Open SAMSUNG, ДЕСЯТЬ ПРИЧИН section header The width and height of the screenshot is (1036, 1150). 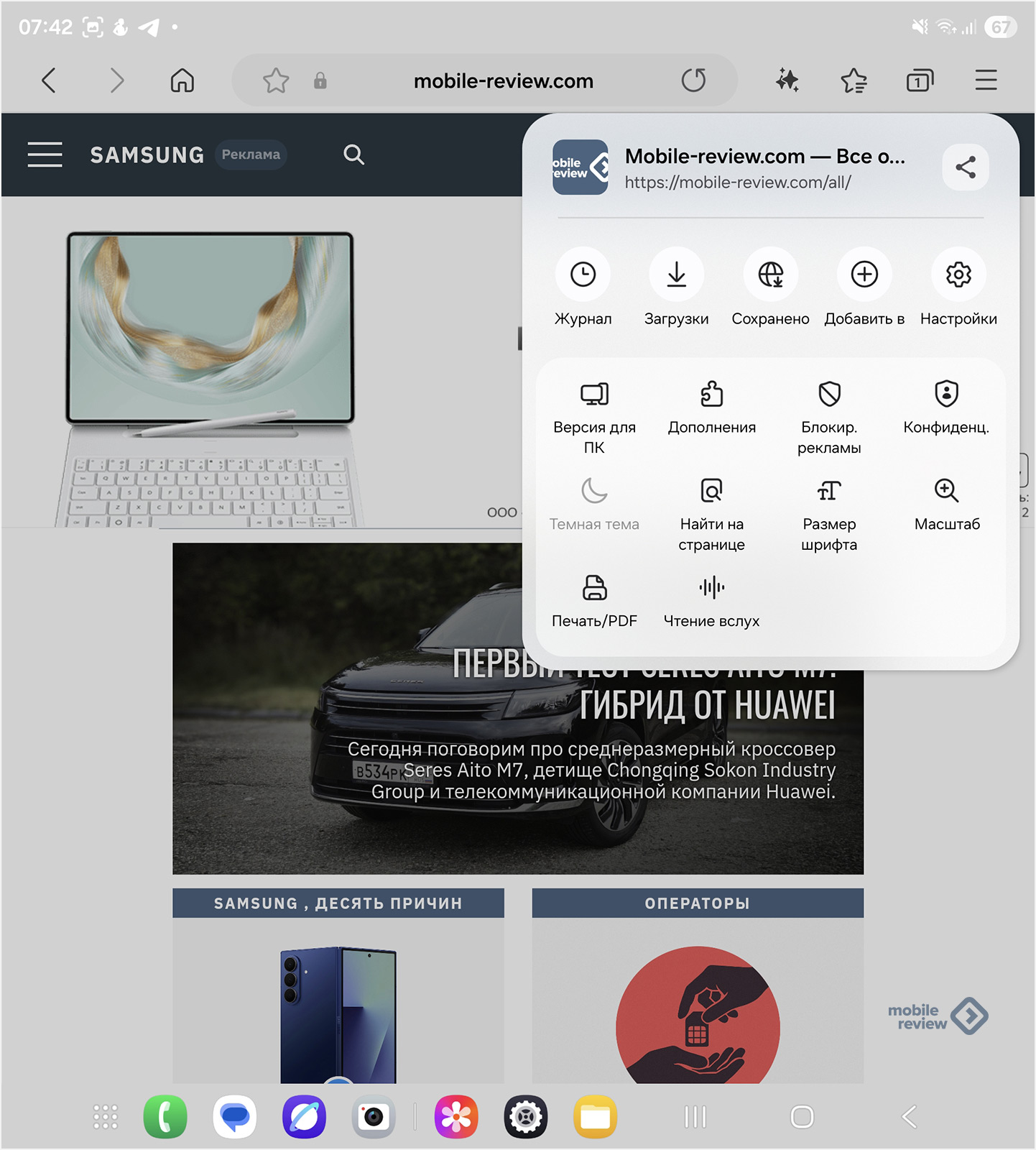click(x=338, y=903)
